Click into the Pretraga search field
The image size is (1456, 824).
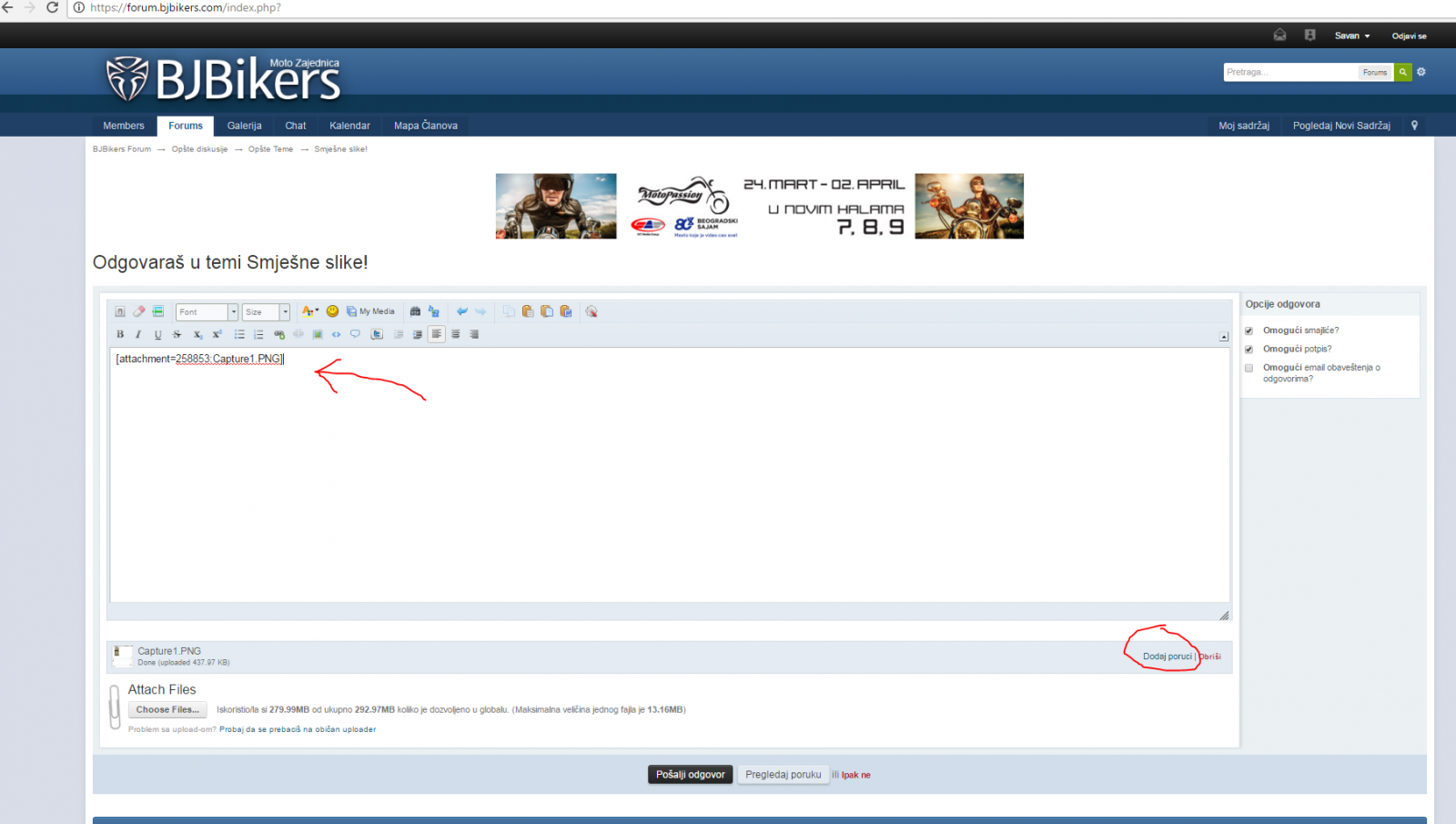coord(1289,72)
